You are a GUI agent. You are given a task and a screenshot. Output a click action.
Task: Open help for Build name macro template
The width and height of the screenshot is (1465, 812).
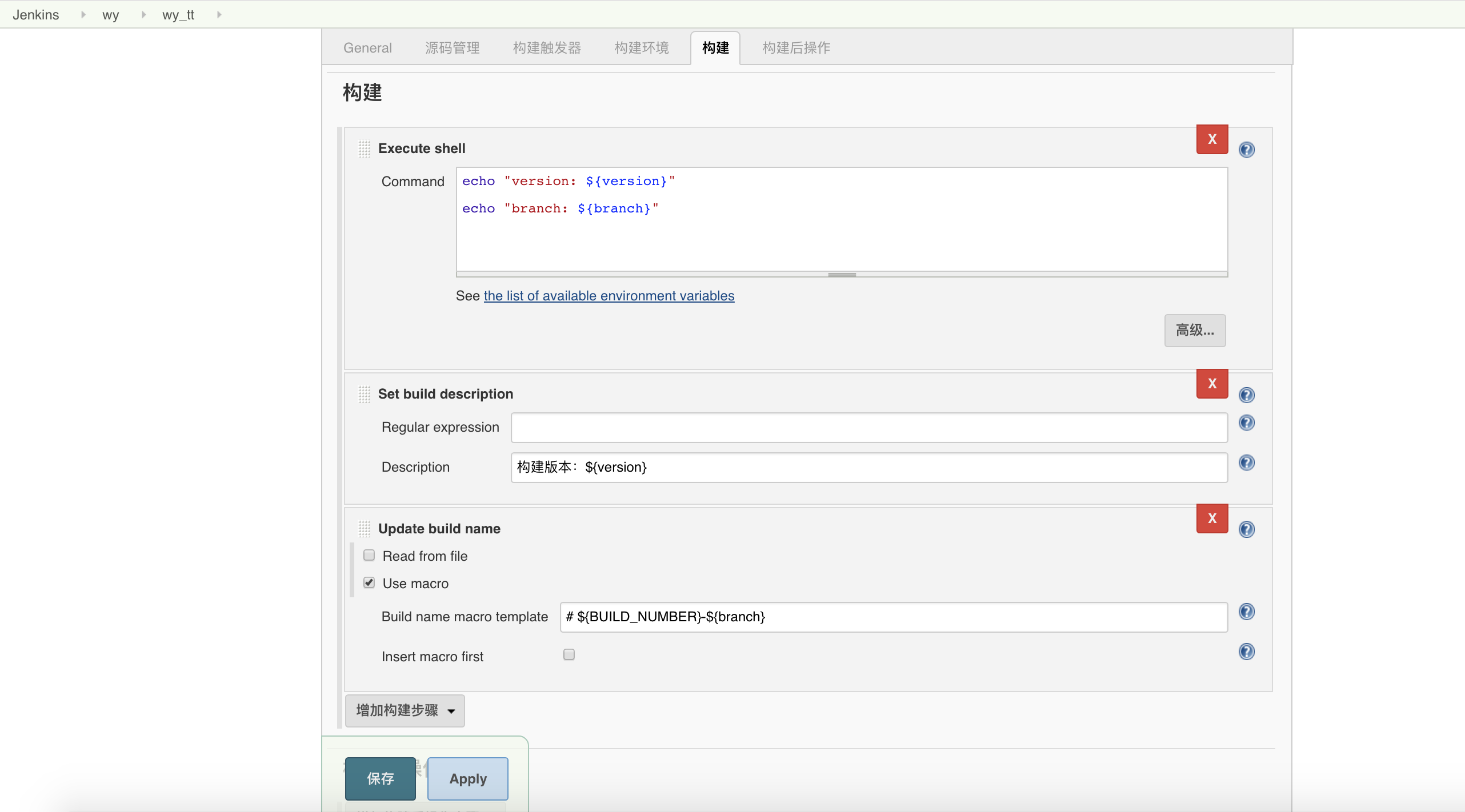click(x=1247, y=611)
